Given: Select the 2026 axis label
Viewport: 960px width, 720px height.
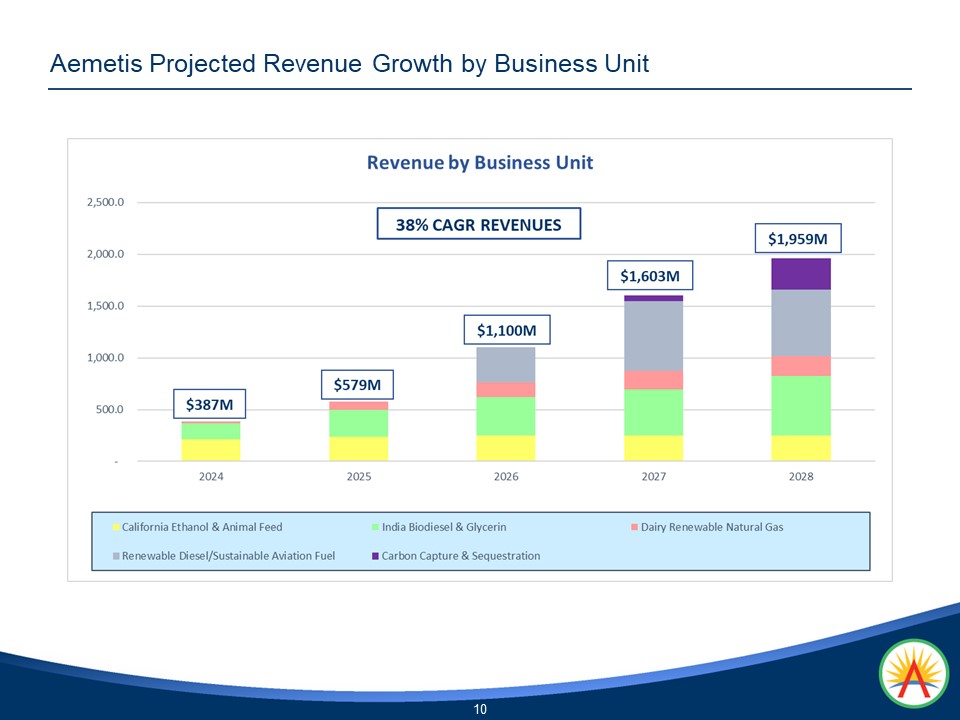Looking at the screenshot, I should click(507, 477).
